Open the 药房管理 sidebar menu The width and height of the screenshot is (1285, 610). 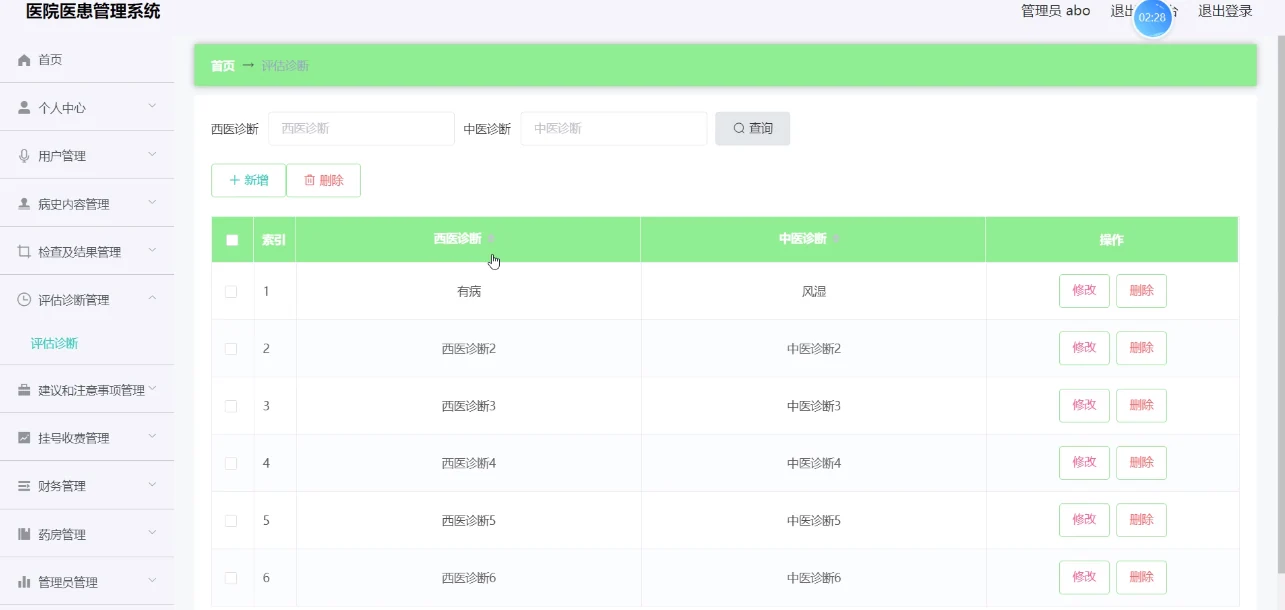87,534
